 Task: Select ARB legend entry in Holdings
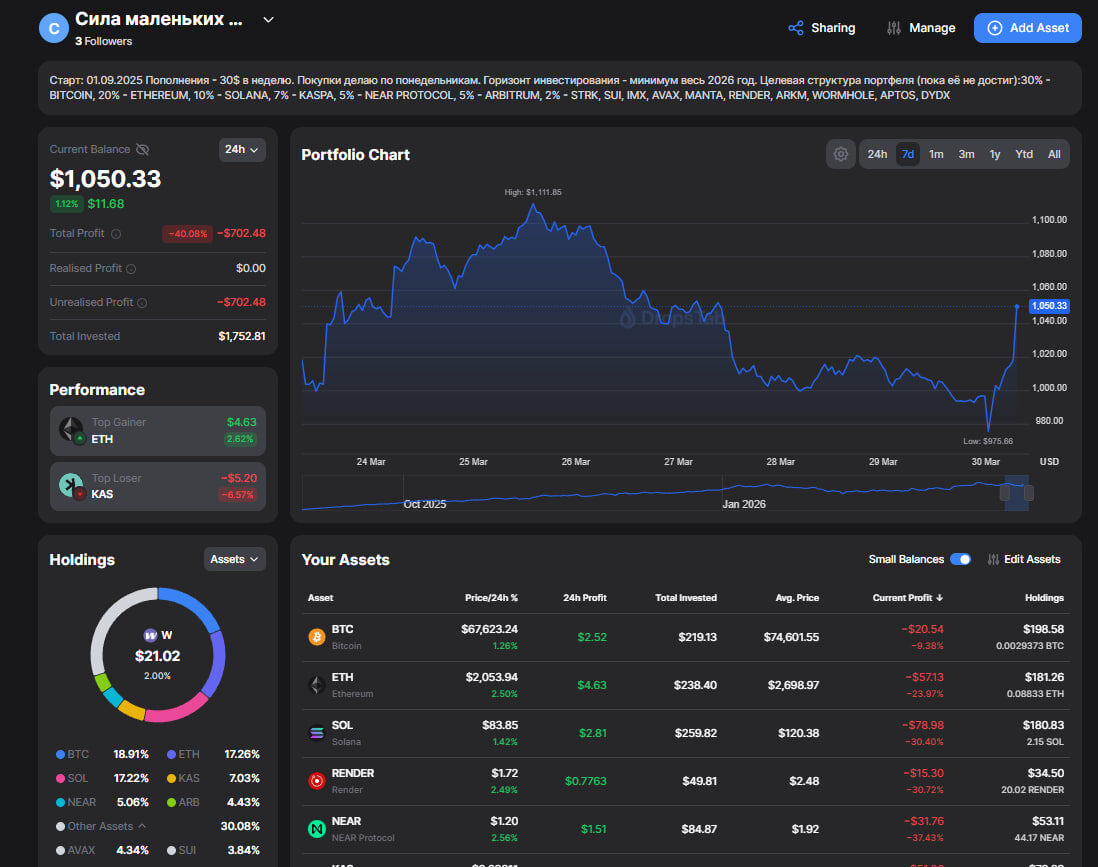coord(213,802)
